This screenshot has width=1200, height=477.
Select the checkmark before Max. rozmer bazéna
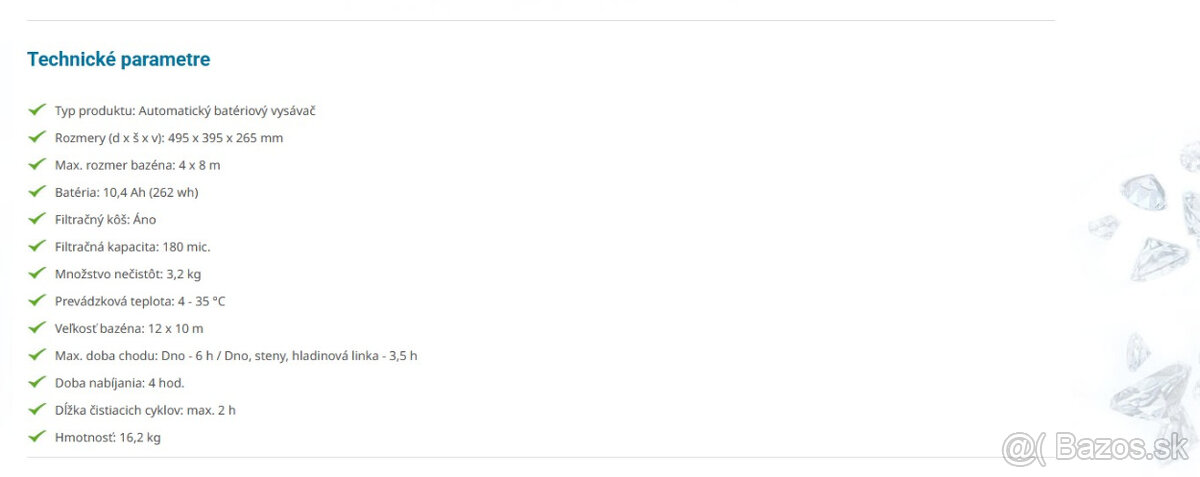37,164
